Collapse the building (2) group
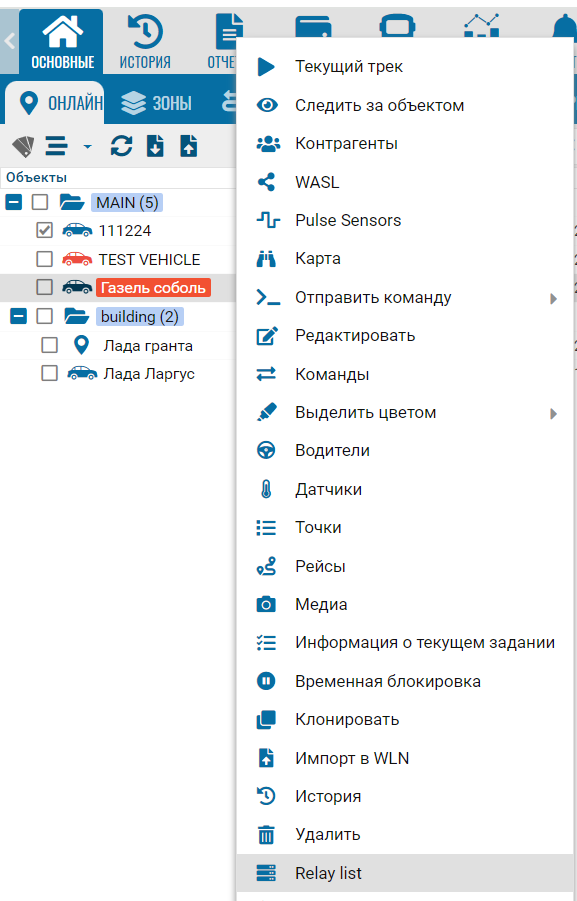The height and width of the screenshot is (901, 577). pos(18,316)
